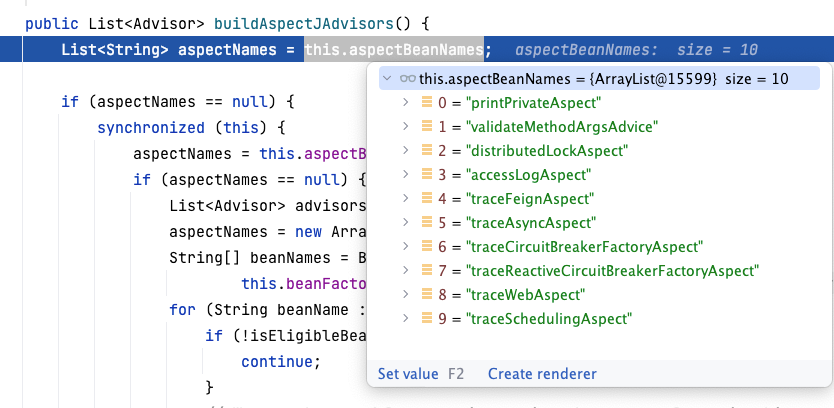Click field icon of traceFeignAspect entry
The image size is (834, 408).
coord(427,199)
